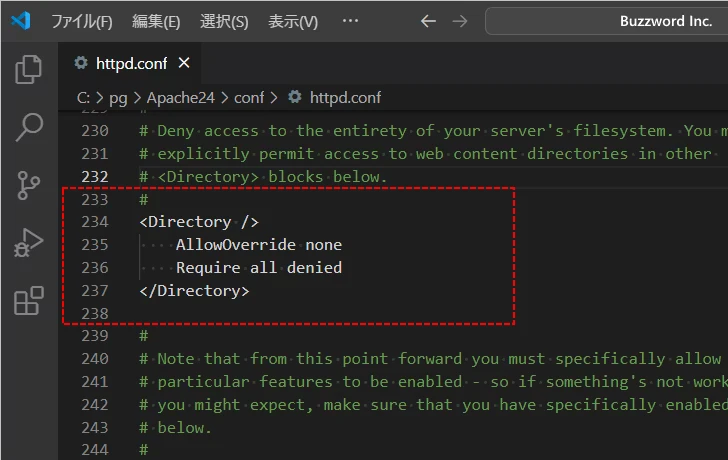Screen dimensions: 728x460
Task: Expand the overflow menu with three dots
Action: (x=350, y=20)
